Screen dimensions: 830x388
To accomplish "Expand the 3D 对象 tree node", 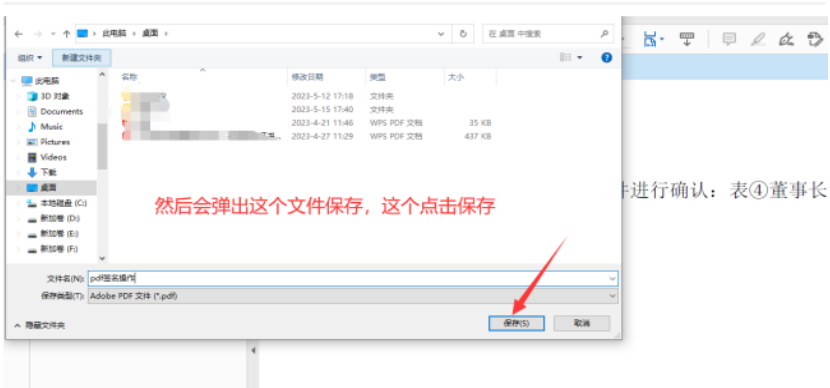I will point(19,96).
